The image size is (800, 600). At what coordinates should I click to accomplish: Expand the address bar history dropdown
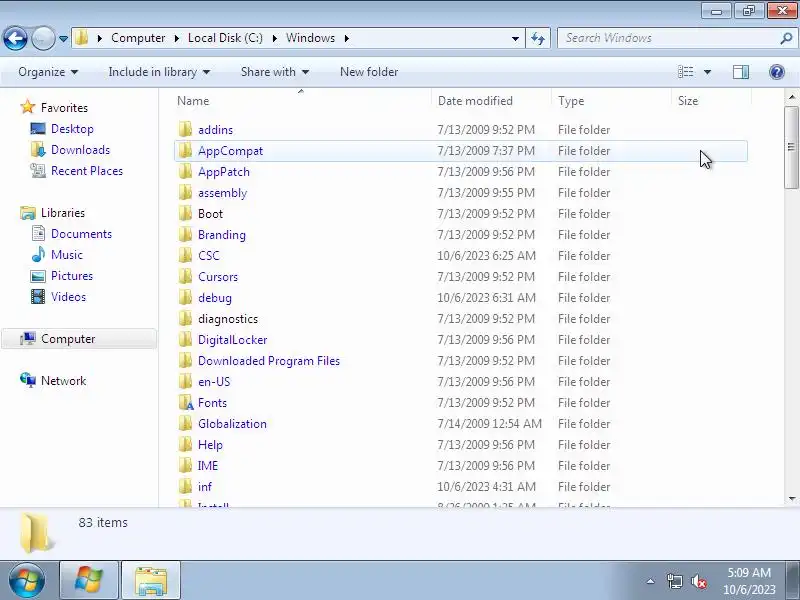coord(515,38)
